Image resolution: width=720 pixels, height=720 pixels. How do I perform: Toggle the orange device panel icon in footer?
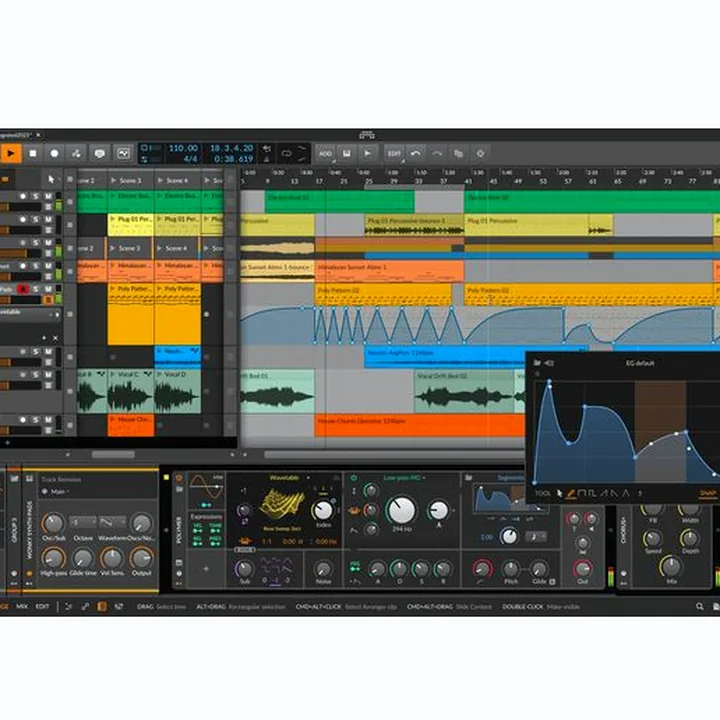102,607
